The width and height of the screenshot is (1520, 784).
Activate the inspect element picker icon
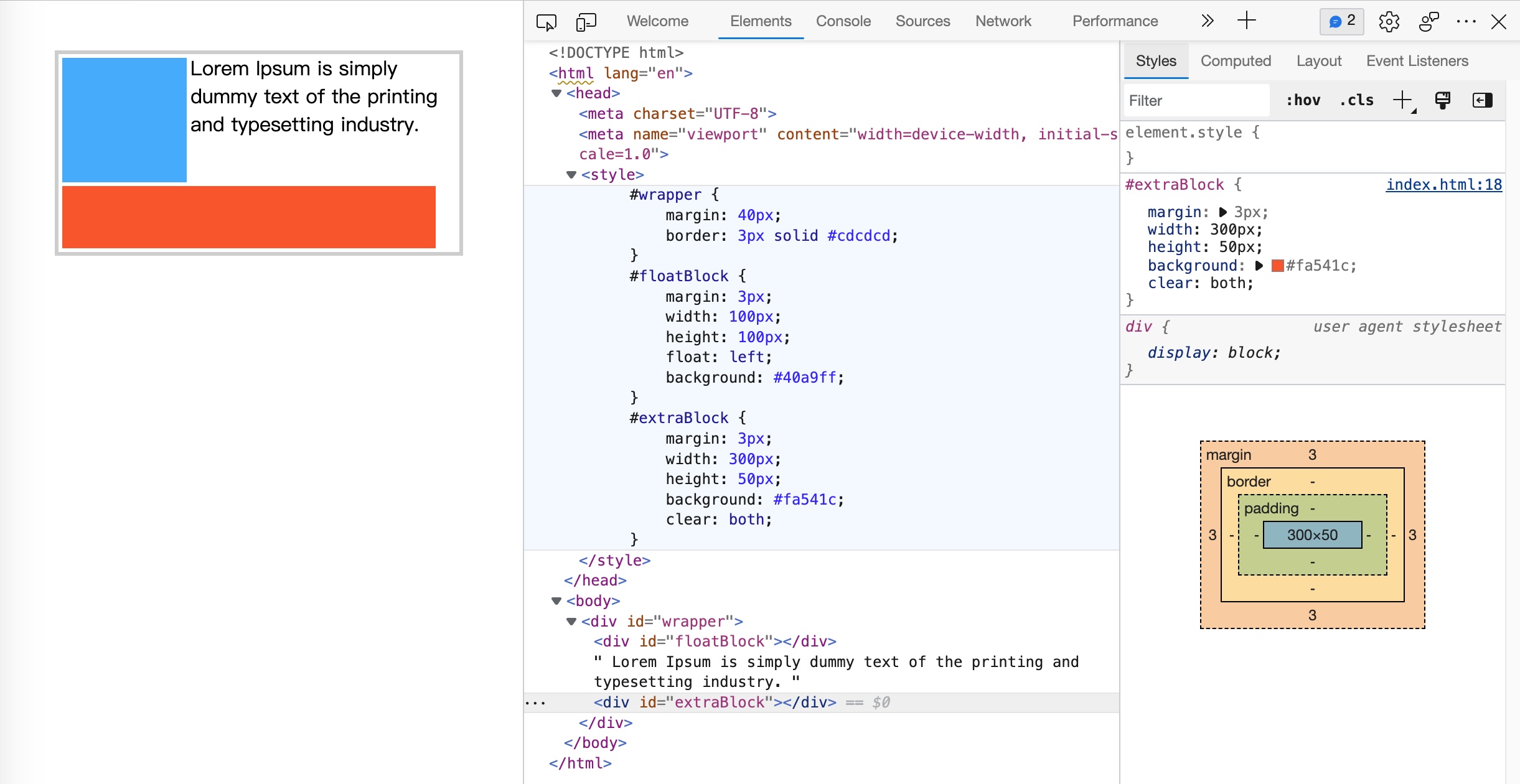(546, 22)
